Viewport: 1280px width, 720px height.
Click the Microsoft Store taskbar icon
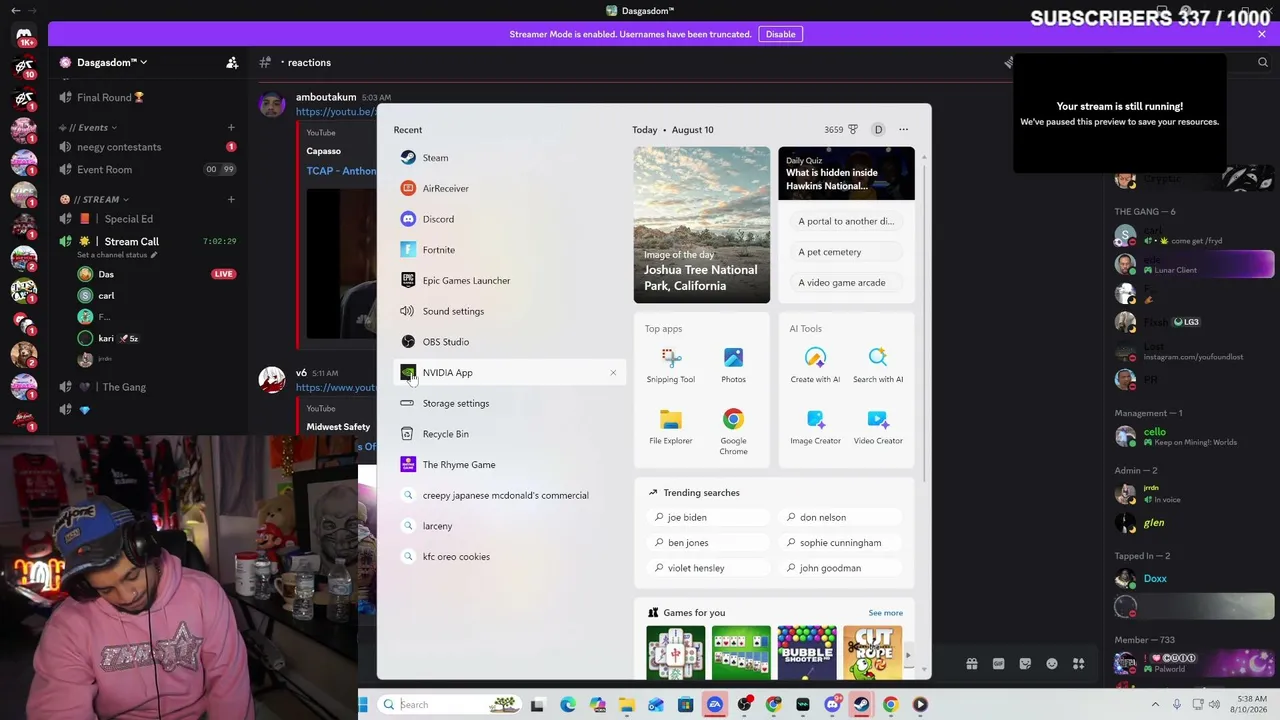tap(686, 705)
